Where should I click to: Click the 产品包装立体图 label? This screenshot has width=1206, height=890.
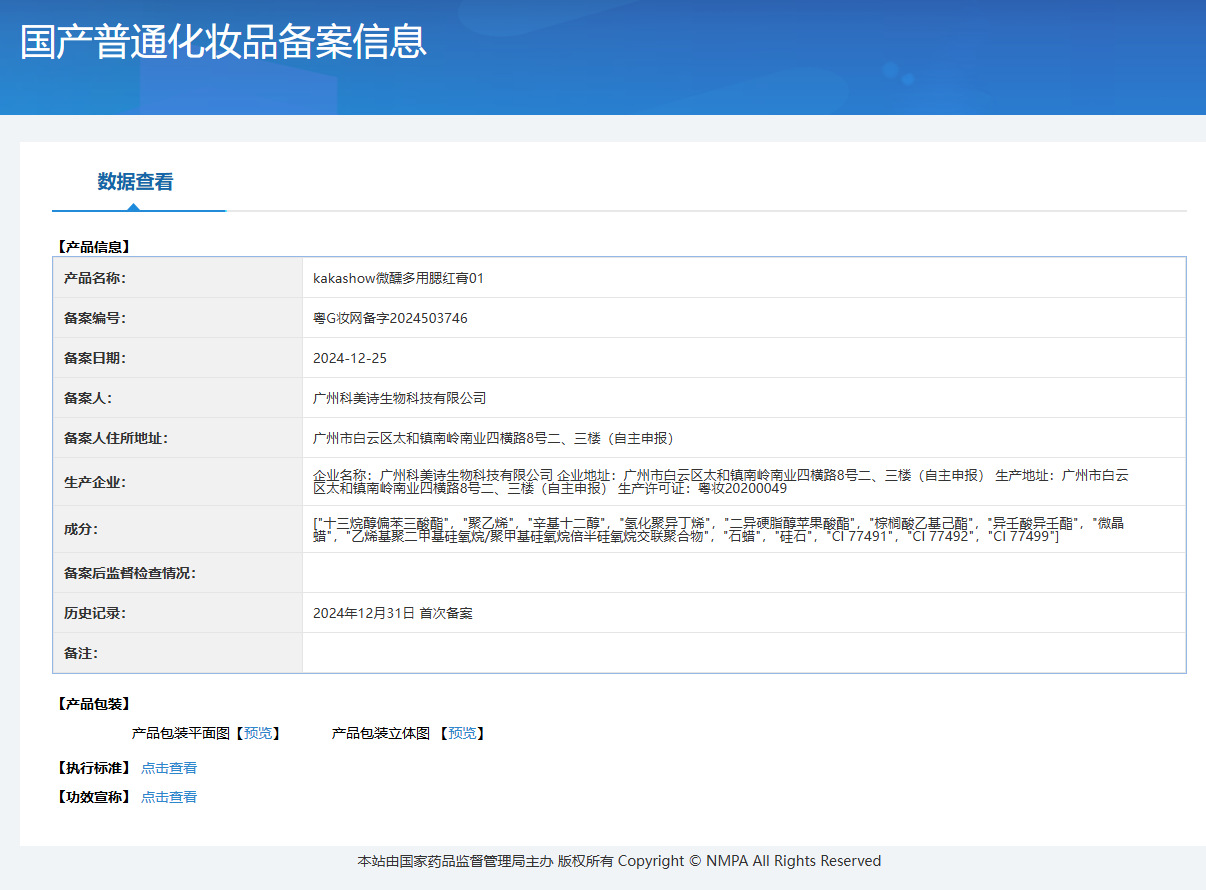click(x=381, y=733)
